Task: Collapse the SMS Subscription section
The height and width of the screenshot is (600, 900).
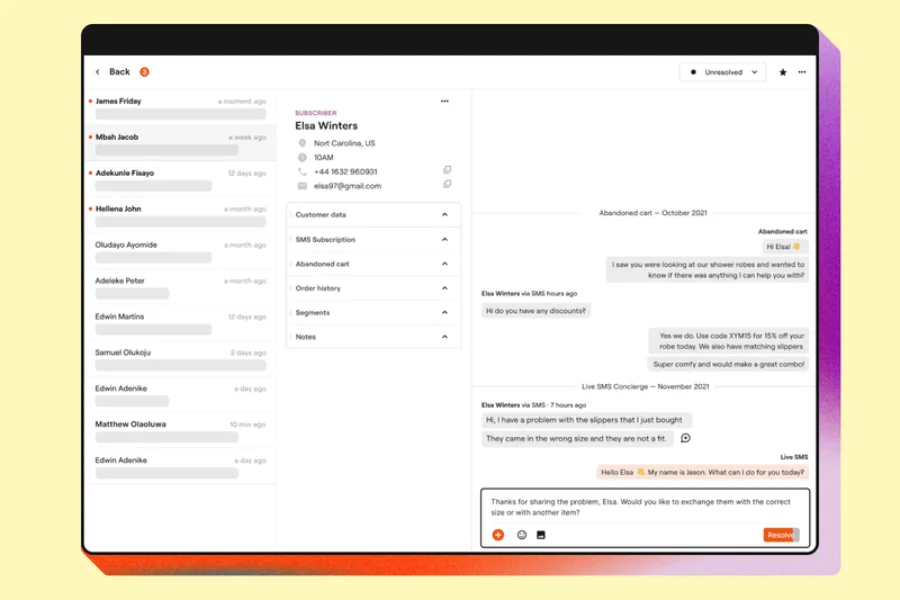Action: tap(445, 240)
